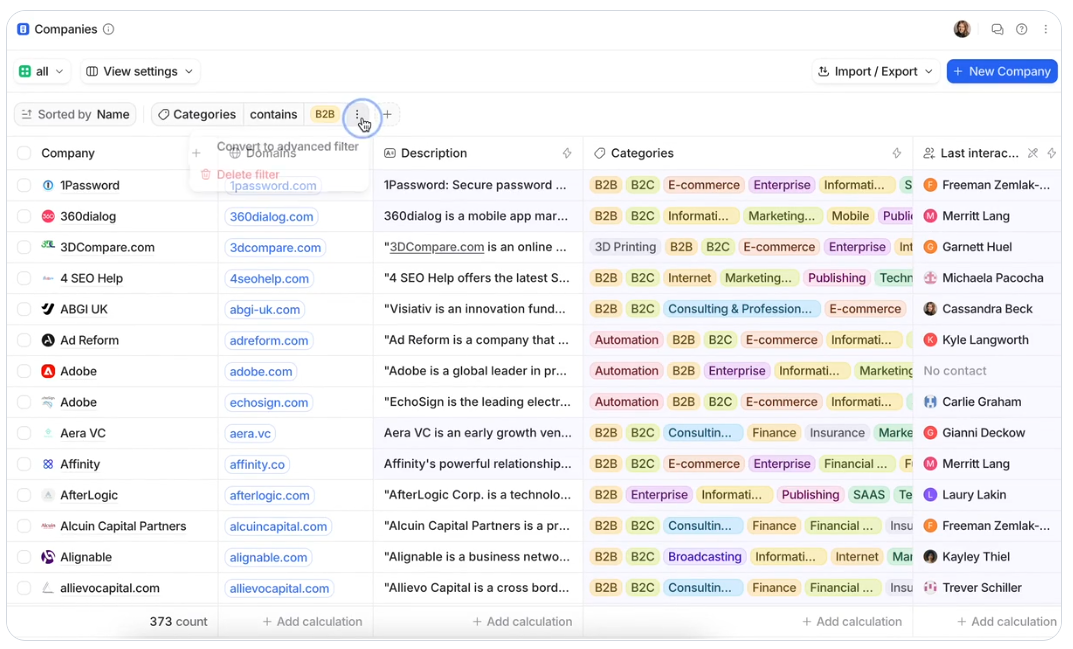Click the Affinity logo icon

[48, 464]
